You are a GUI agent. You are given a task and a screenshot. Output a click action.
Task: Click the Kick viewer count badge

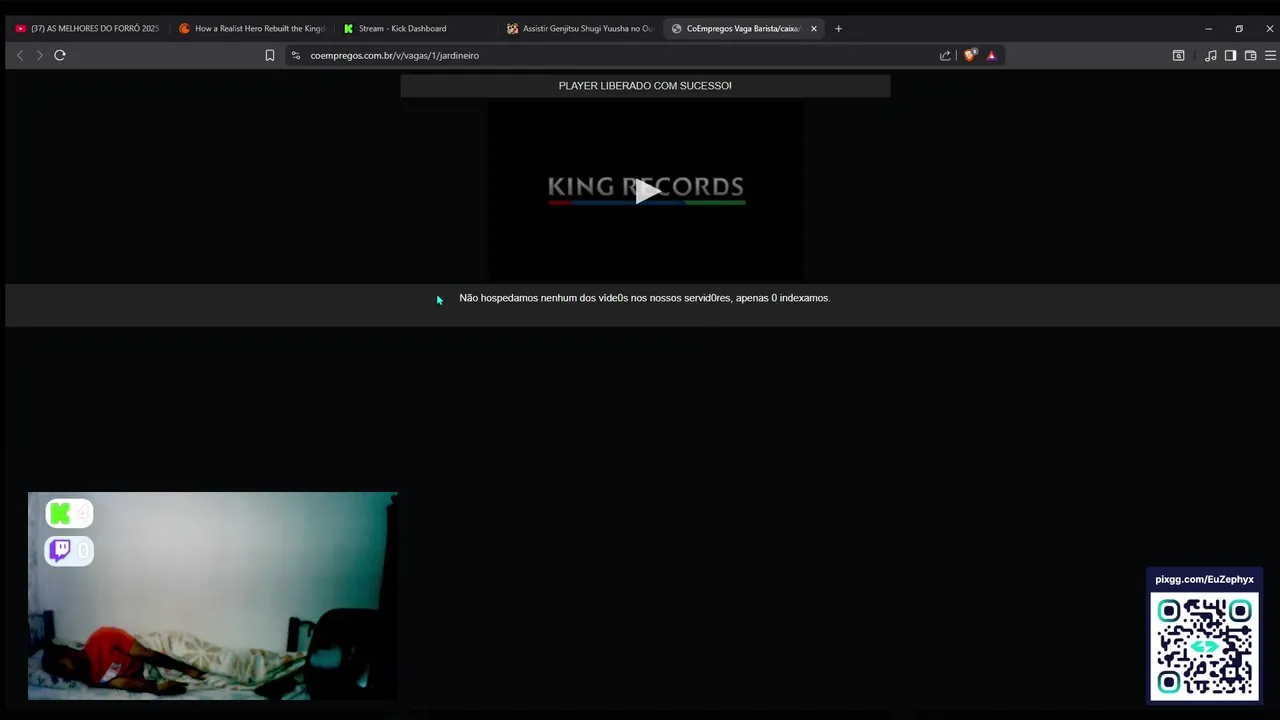(x=69, y=514)
